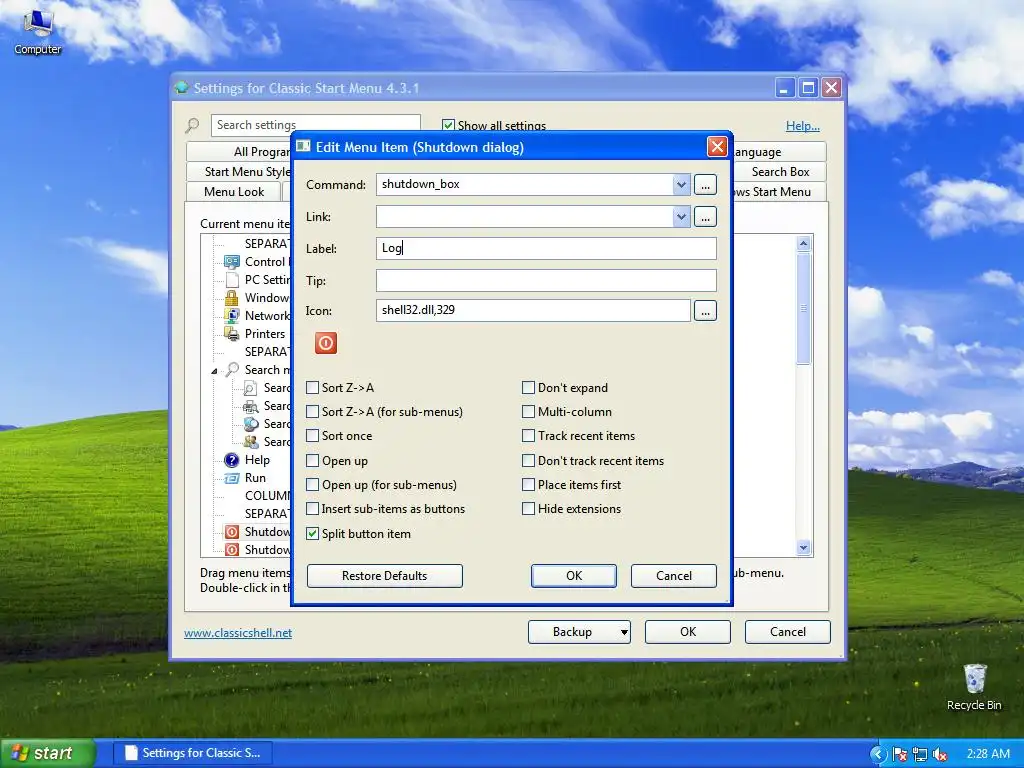Open the Recycle Bin desktop icon

click(x=974, y=686)
